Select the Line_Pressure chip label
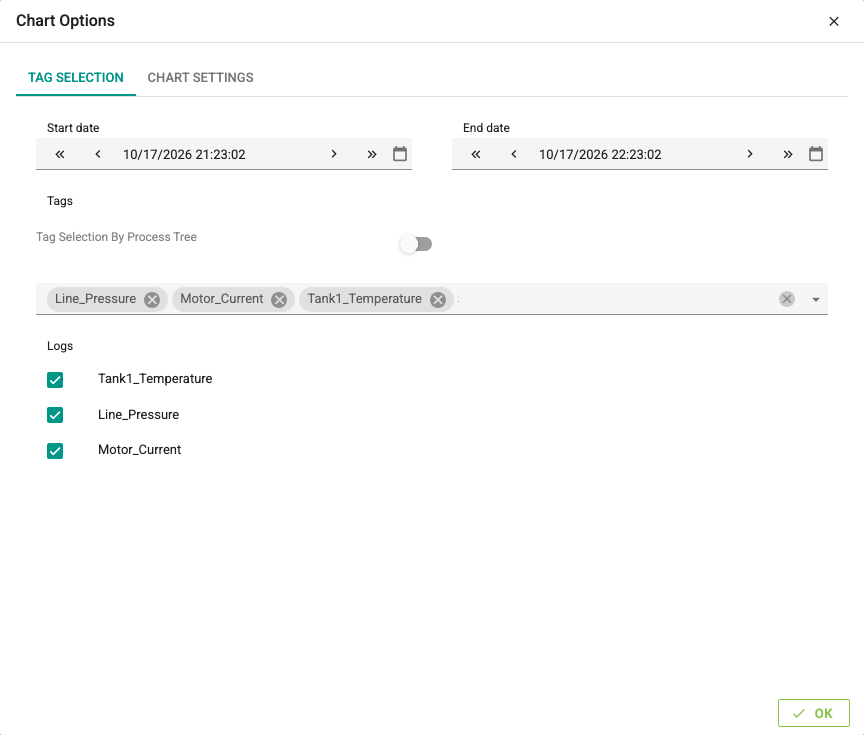The width and height of the screenshot is (864, 735). (95, 299)
